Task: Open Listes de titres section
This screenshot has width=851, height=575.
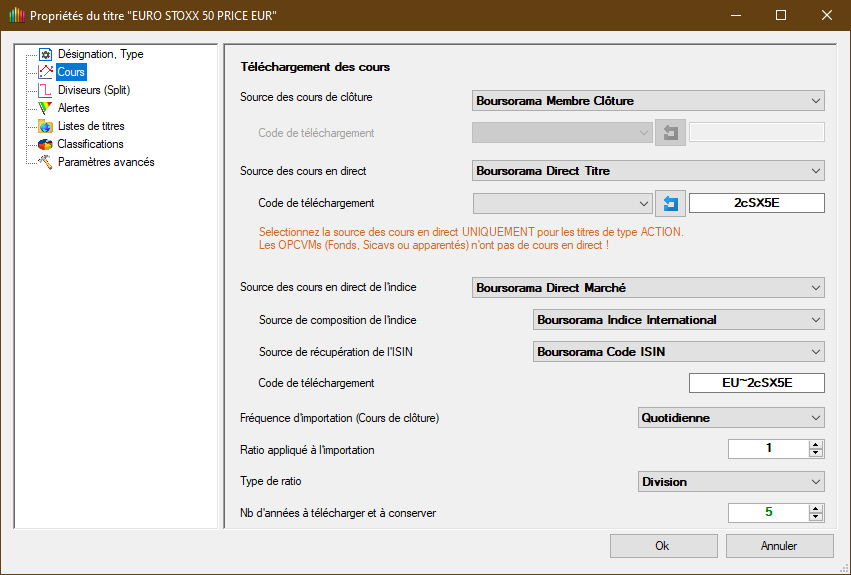Action: pyautogui.click(x=90, y=126)
